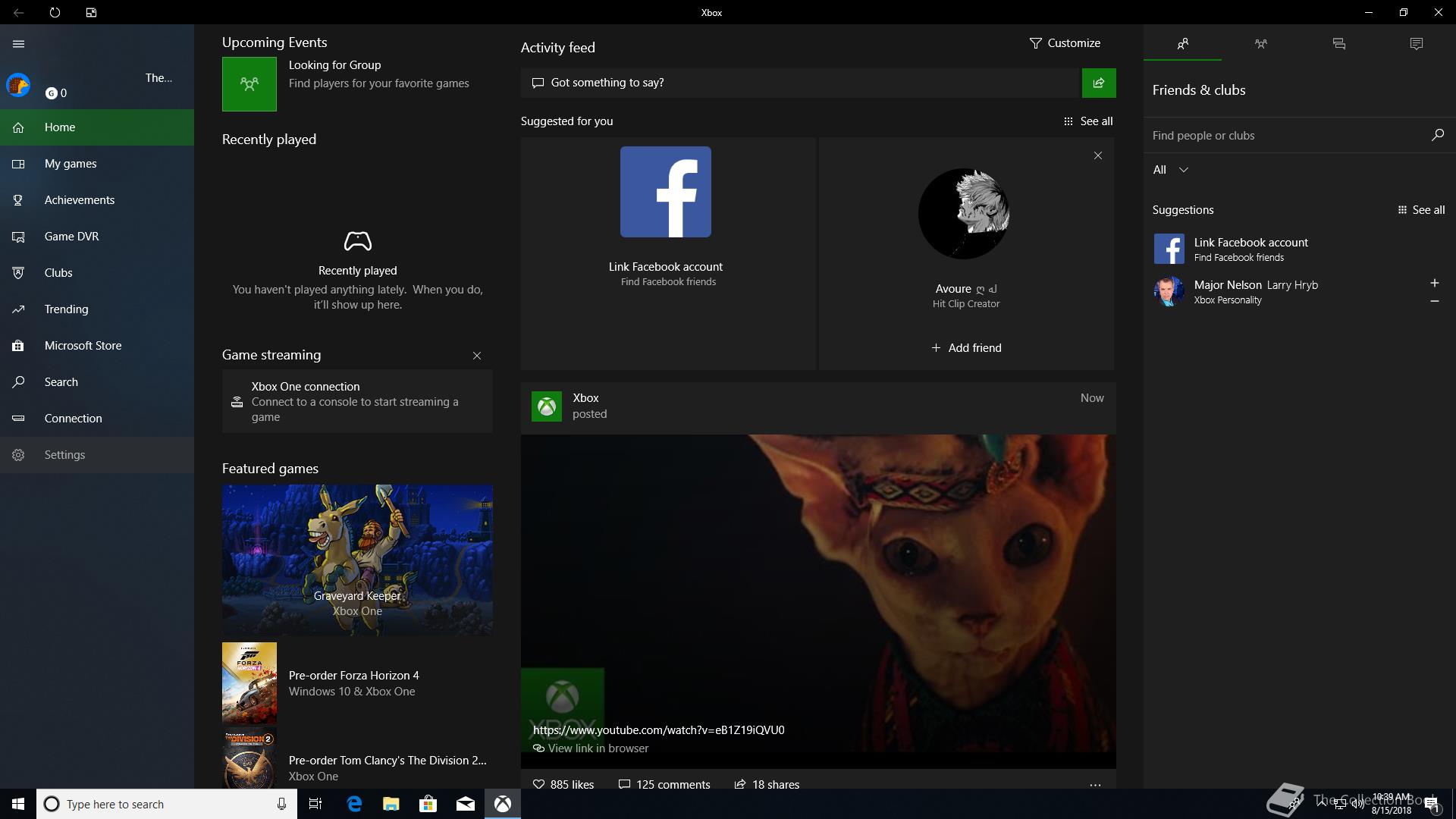
Task: Open the hamburger menu
Action: [x=18, y=44]
